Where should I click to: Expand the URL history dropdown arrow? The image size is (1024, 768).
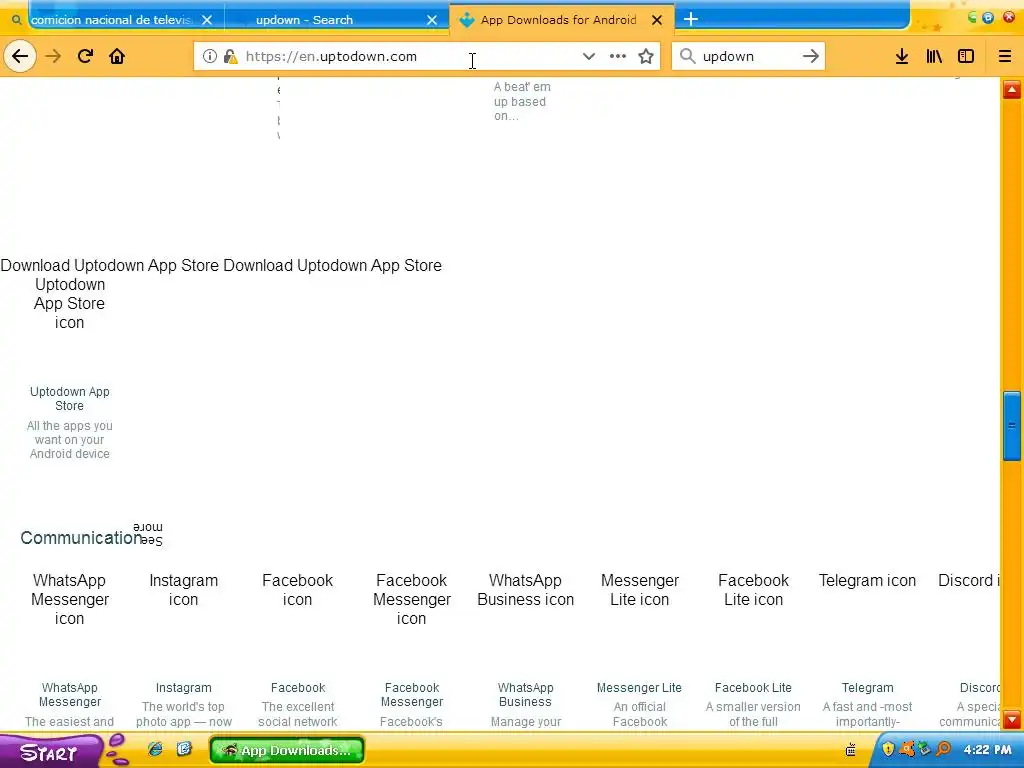click(x=588, y=56)
